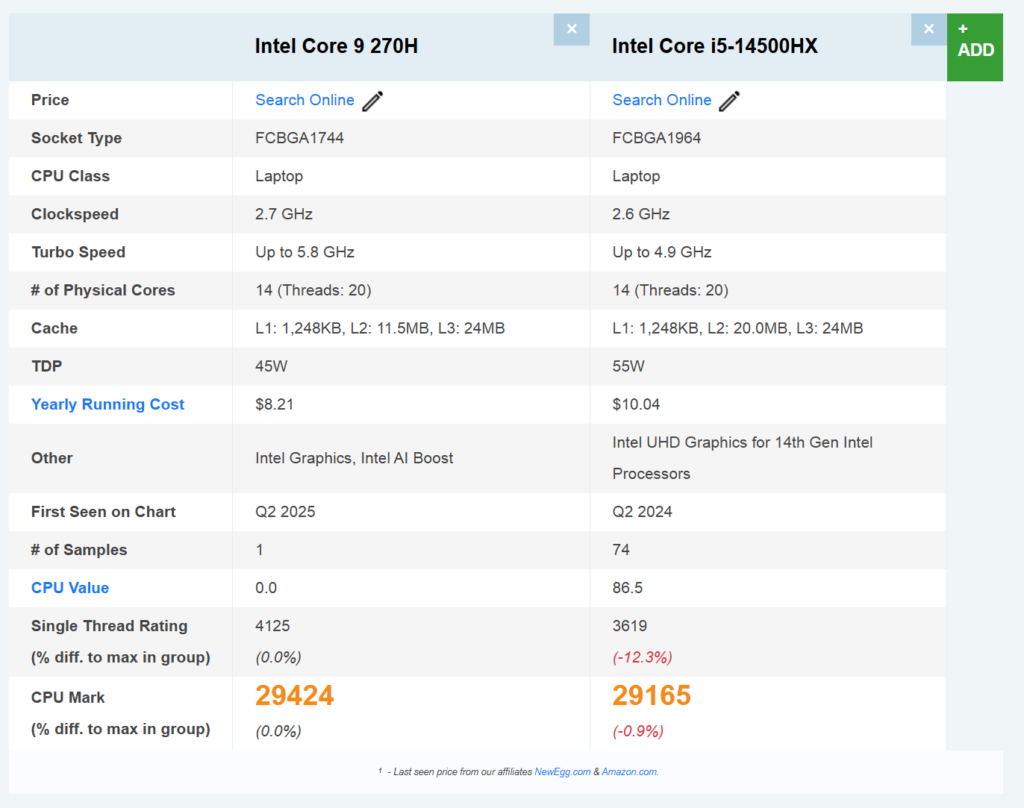
Task: Click the 3619 single thread rating
Action: (x=630, y=626)
